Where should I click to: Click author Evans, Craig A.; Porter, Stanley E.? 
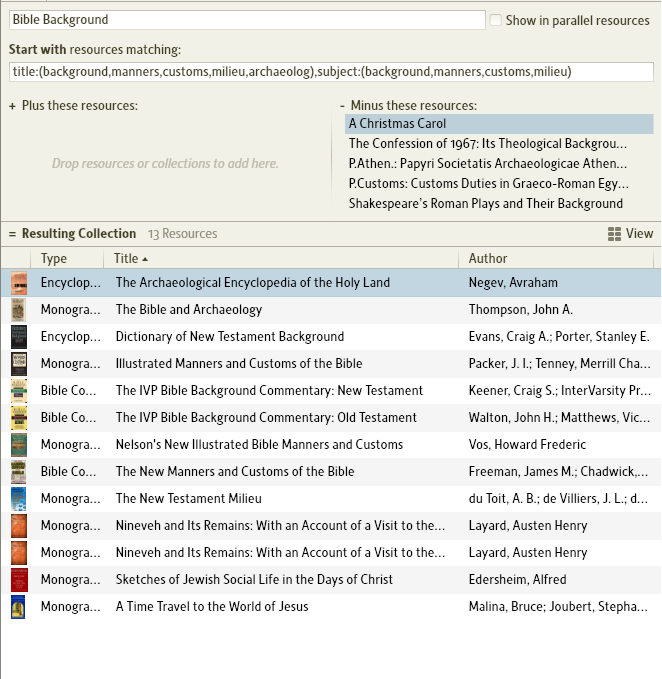click(x=559, y=337)
